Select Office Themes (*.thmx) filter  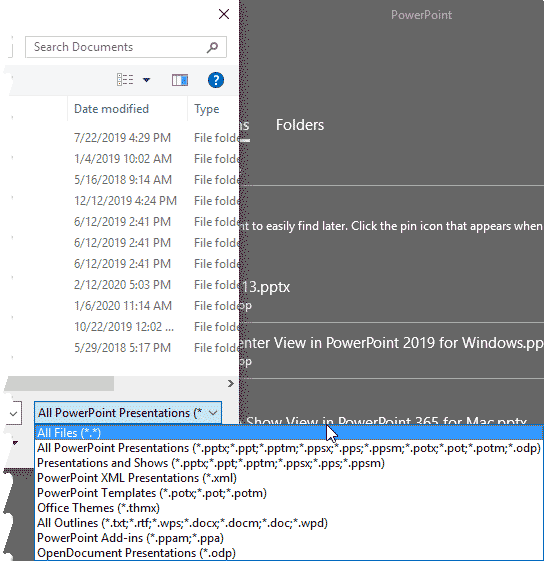tap(289, 508)
